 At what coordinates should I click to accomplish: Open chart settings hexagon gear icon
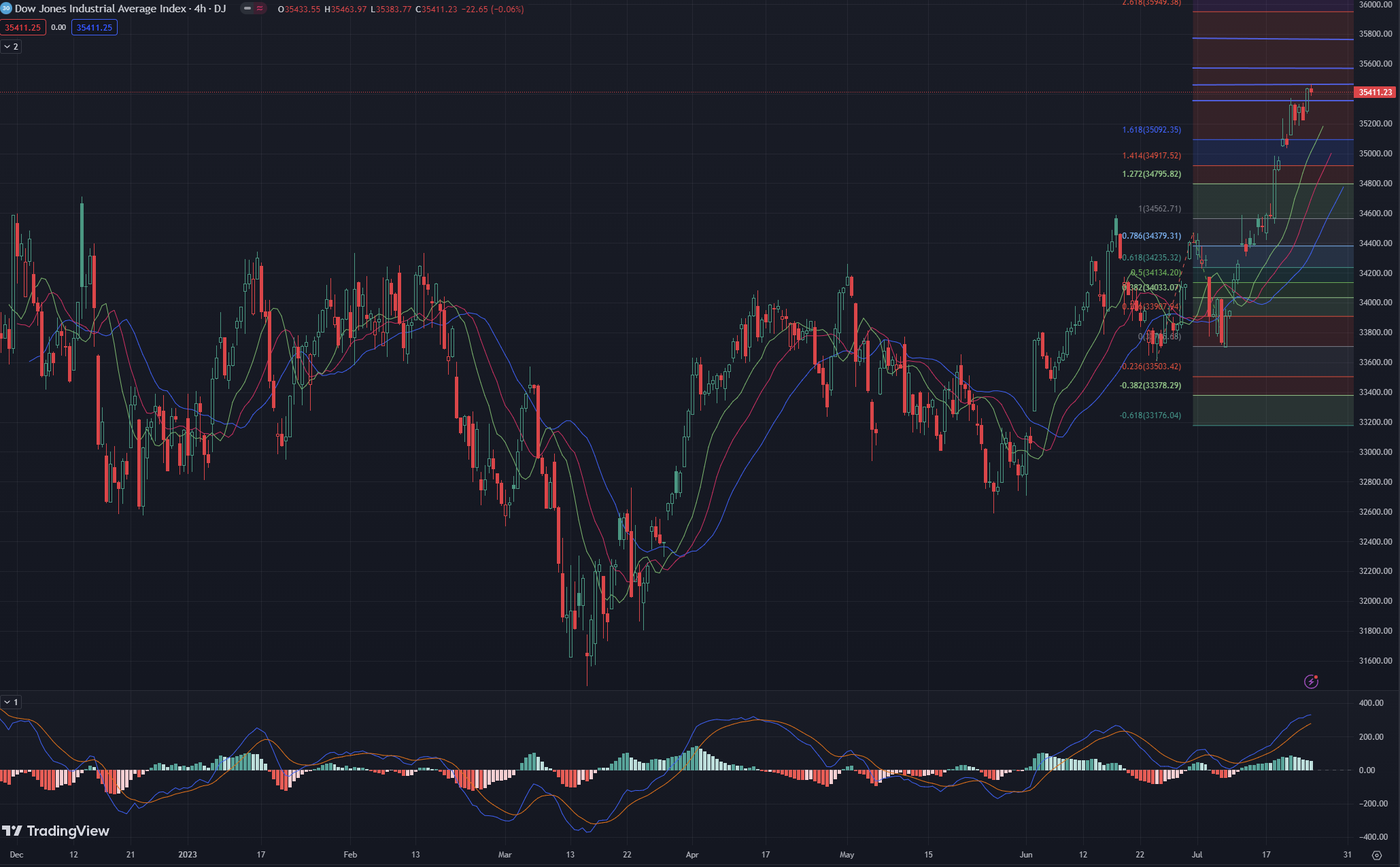(x=1377, y=855)
